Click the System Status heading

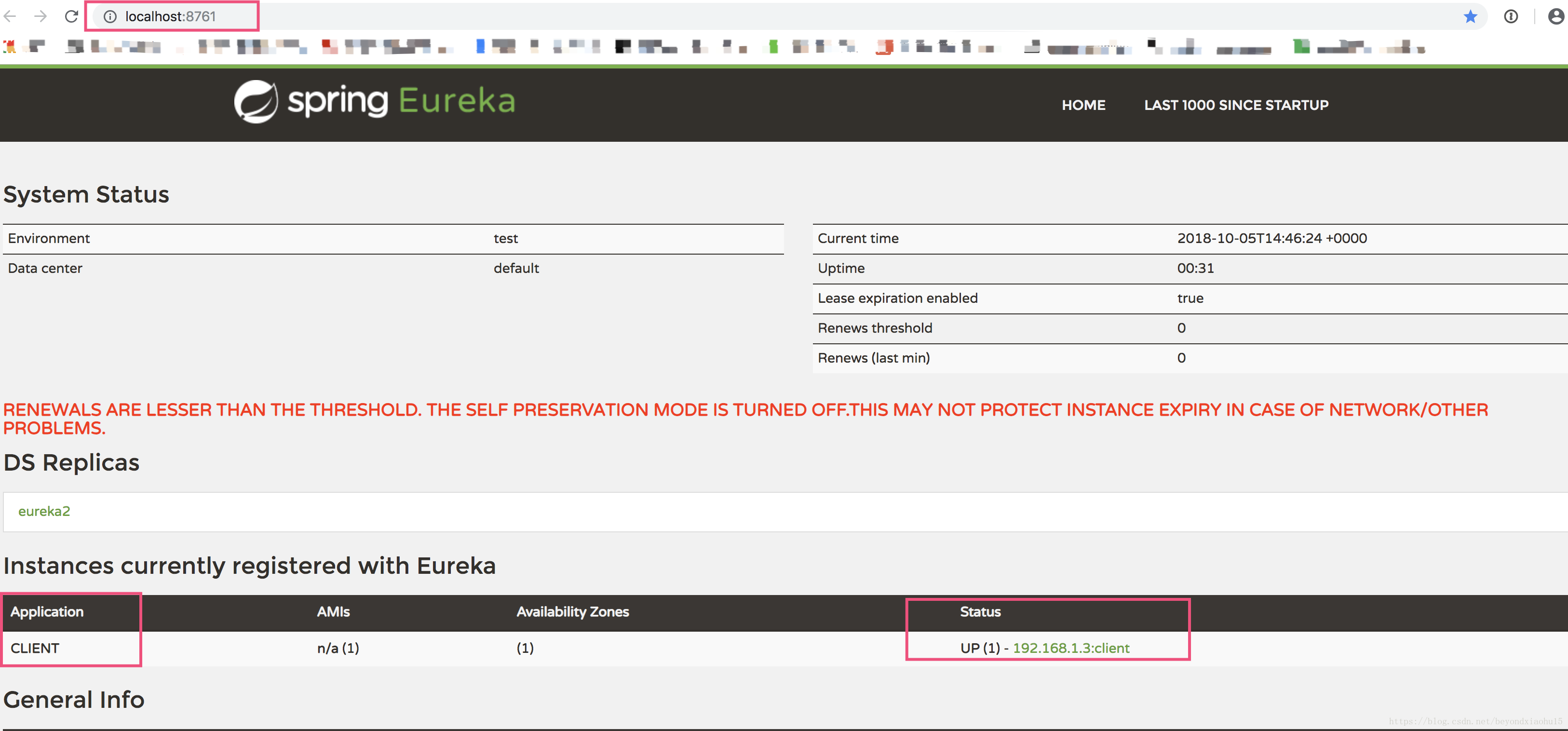[x=86, y=195]
